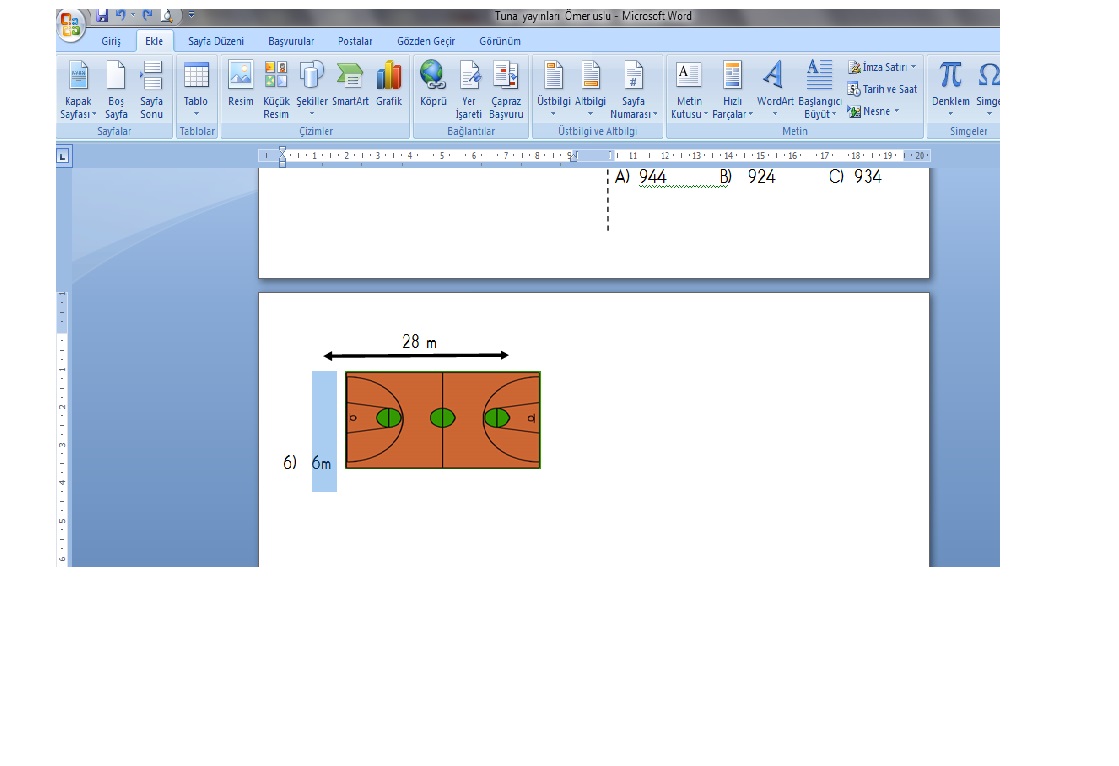Click Tarih ve Saat button
Image resolution: width=1119 pixels, height=766 pixels.
(882, 89)
